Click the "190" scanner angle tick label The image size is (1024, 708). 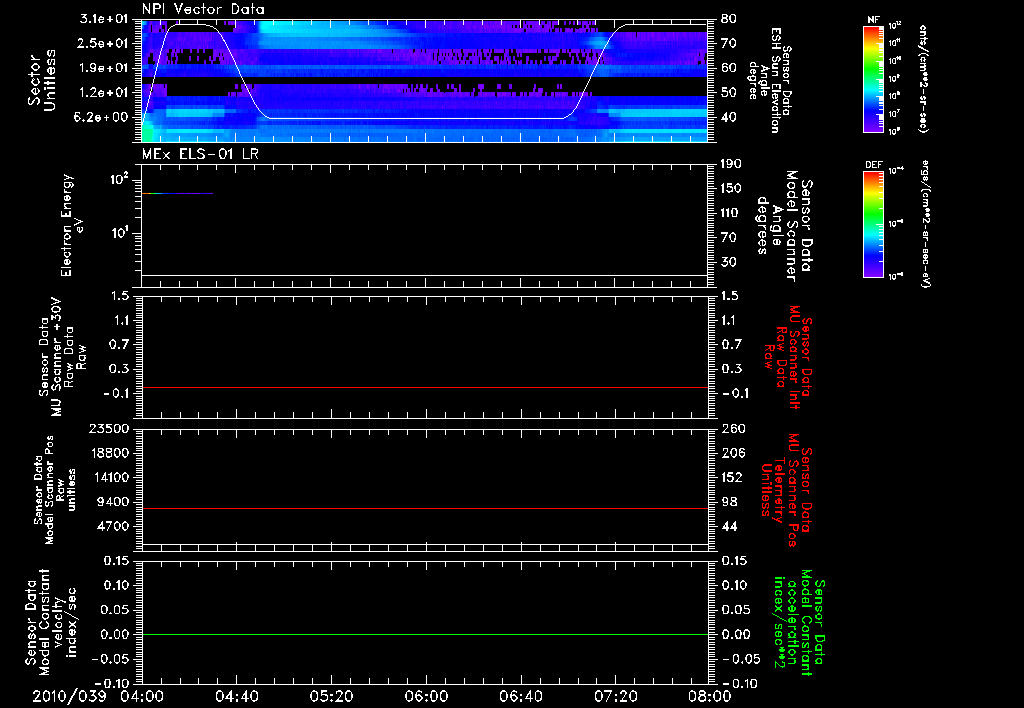732,164
